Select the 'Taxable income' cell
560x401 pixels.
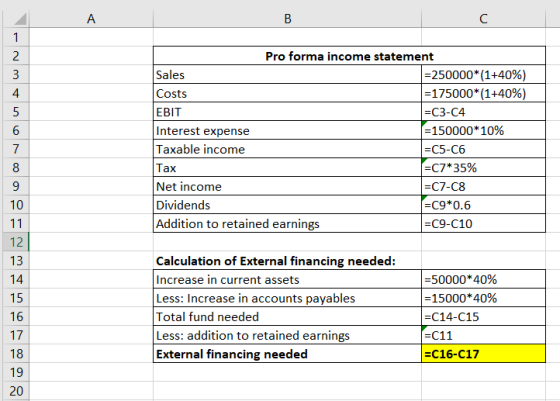(288, 149)
